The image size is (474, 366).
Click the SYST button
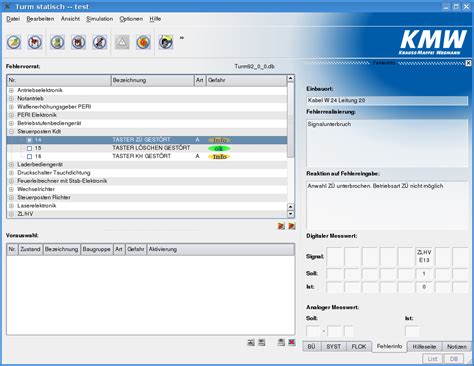(334, 347)
